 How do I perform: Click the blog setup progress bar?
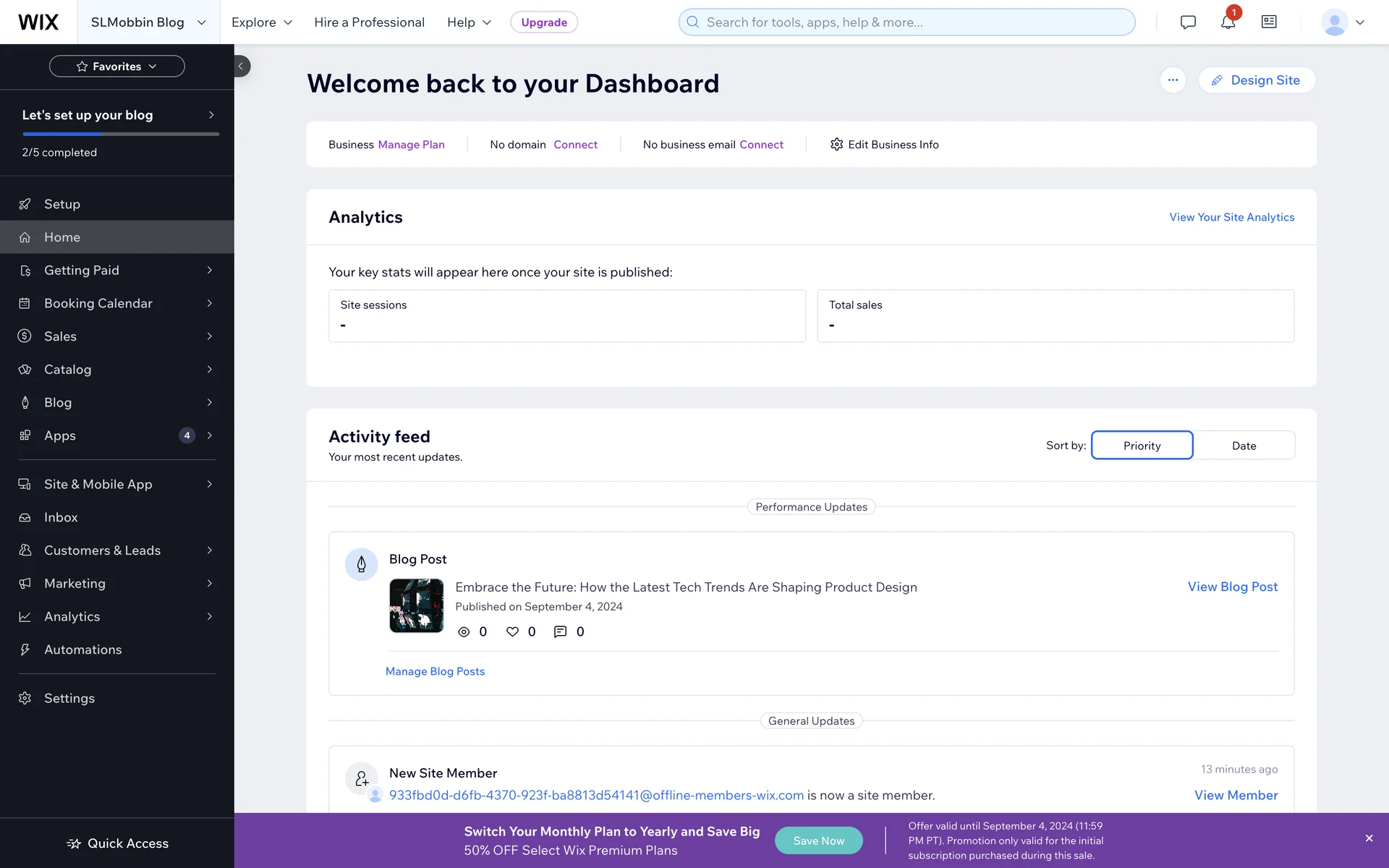(x=121, y=134)
